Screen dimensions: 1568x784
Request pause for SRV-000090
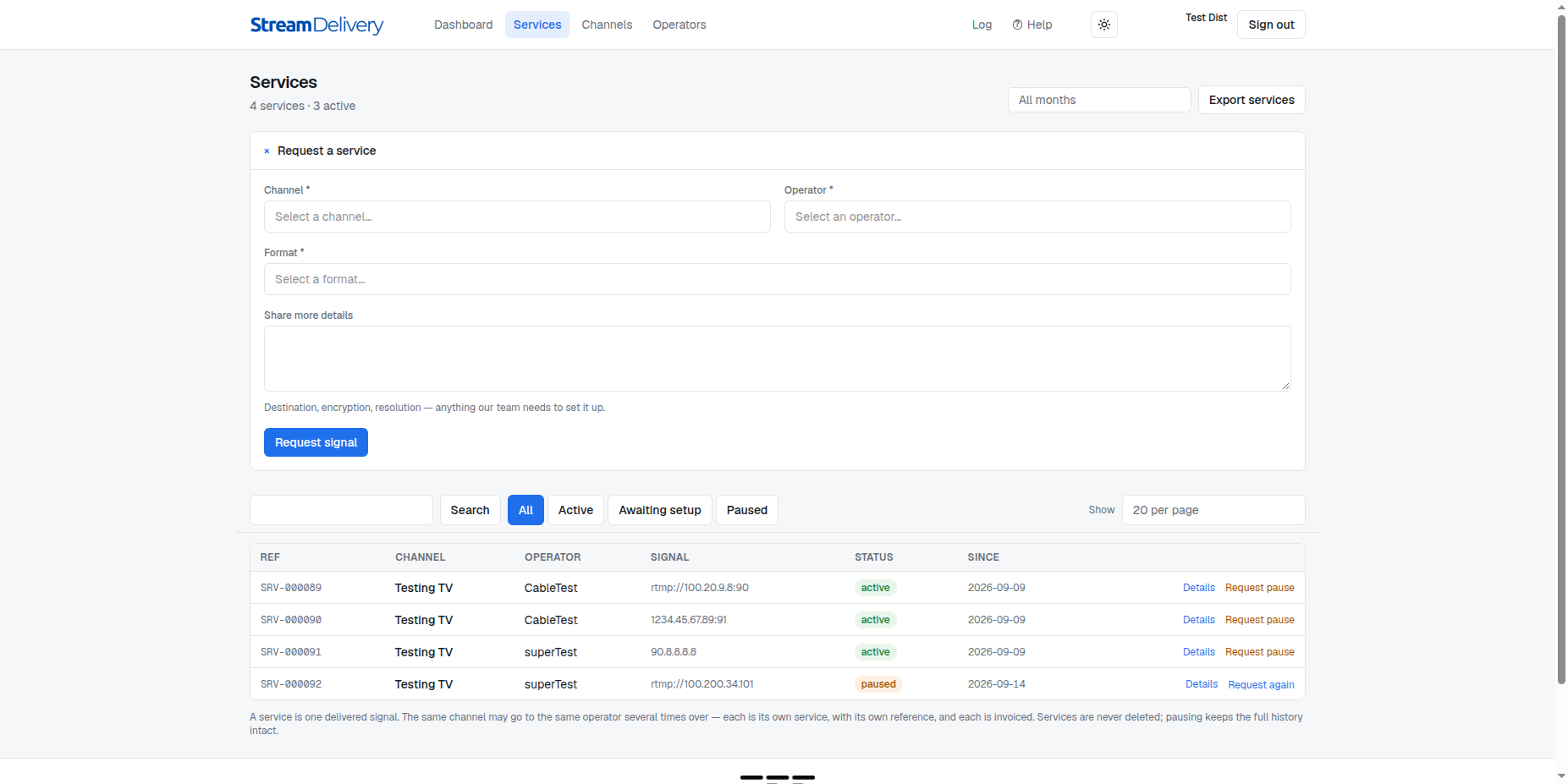pyautogui.click(x=1259, y=620)
